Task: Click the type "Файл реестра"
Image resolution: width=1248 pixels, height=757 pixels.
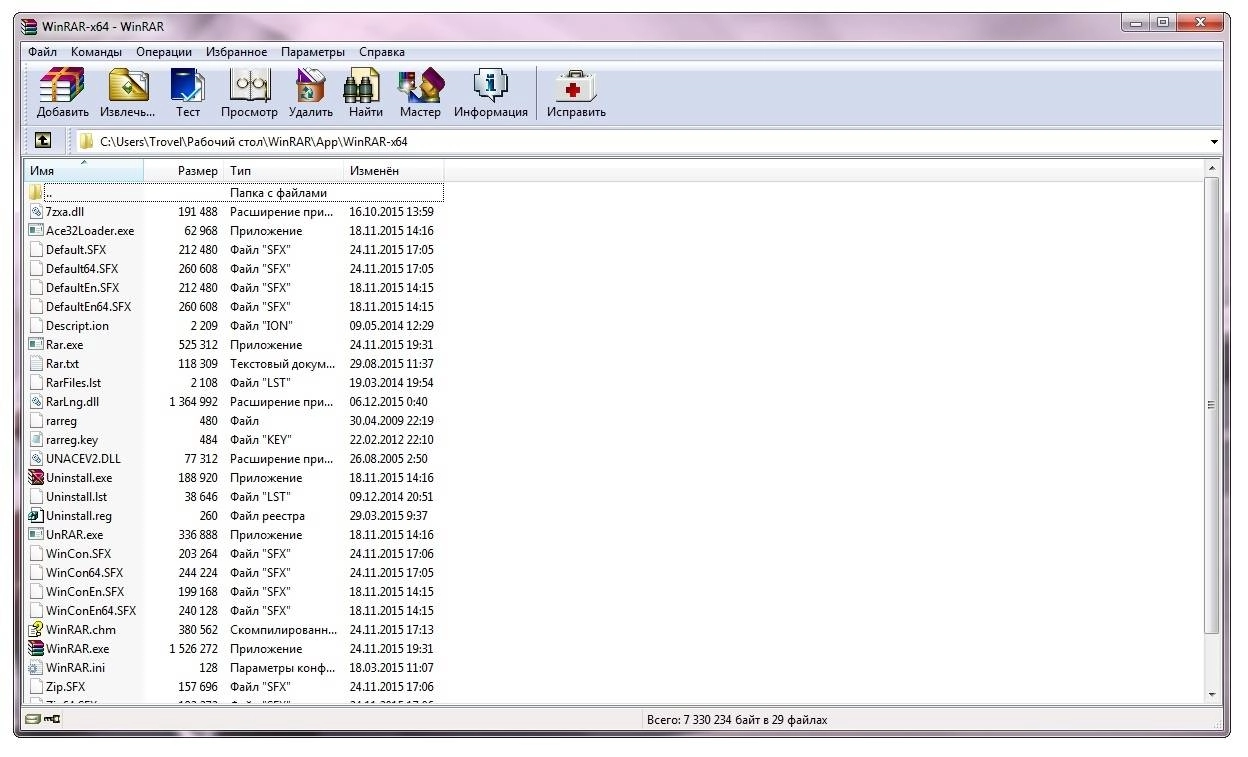Action: (x=267, y=516)
